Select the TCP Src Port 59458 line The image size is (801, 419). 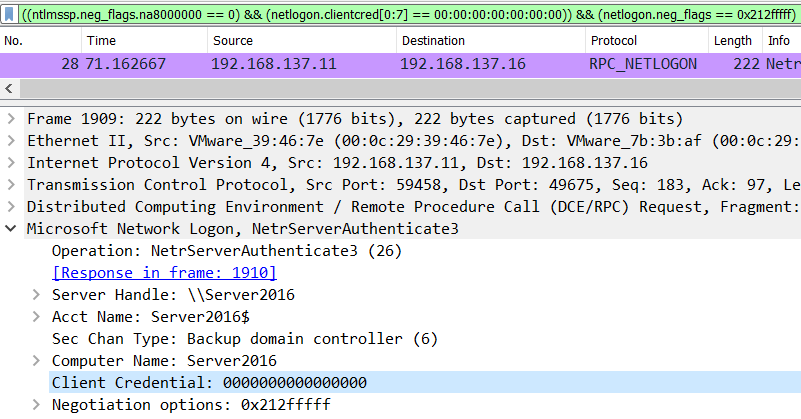pos(414,185)
